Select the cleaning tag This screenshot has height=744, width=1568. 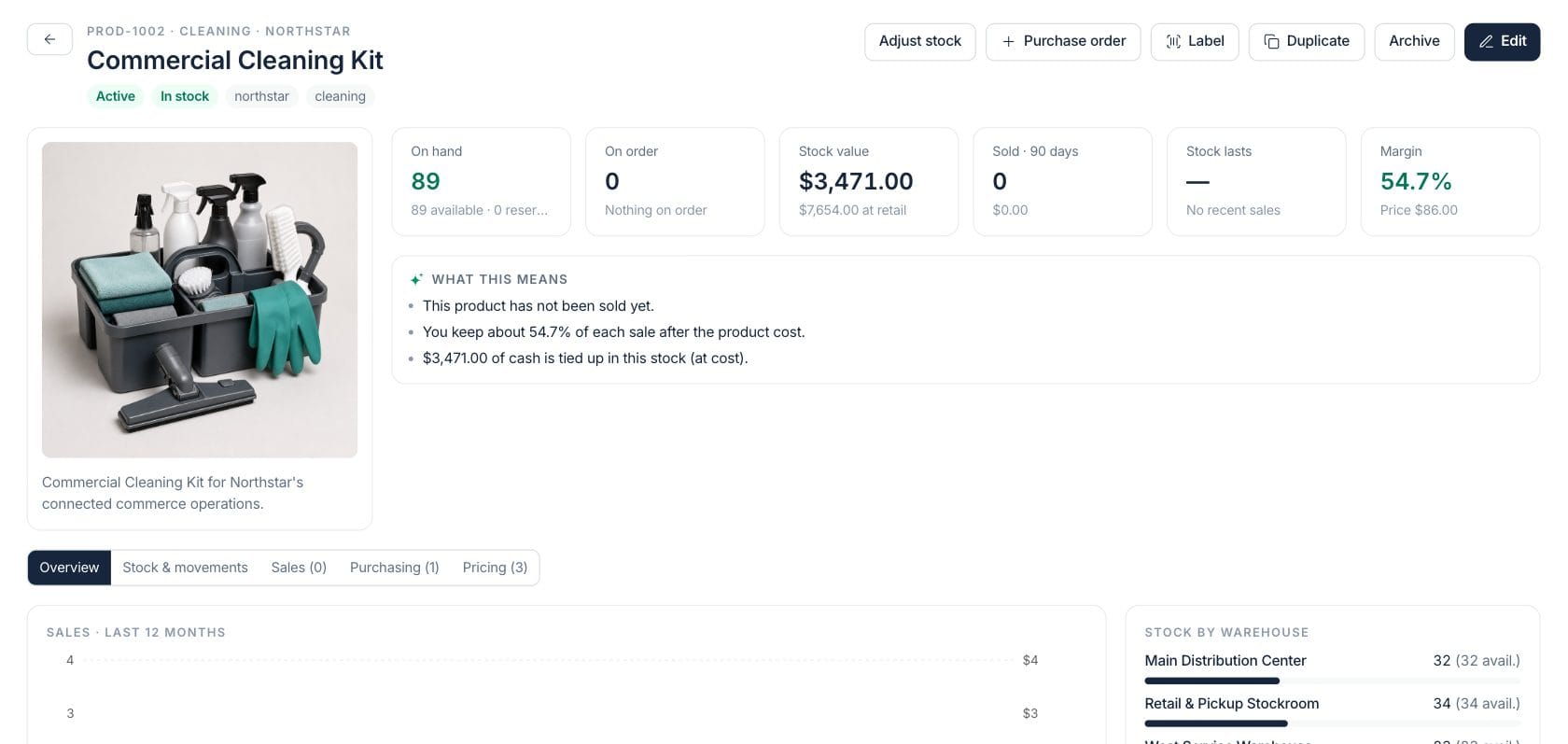pyautogui.click(x=340, y=96)
